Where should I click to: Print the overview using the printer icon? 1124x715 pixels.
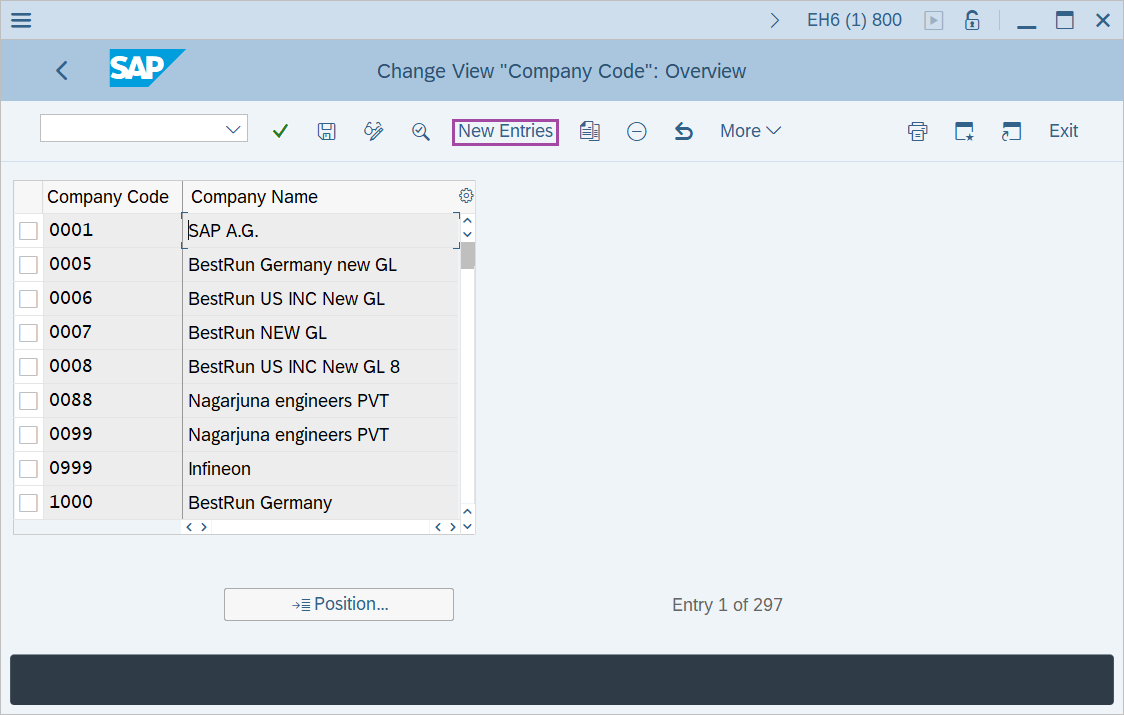tap(917, 130)
